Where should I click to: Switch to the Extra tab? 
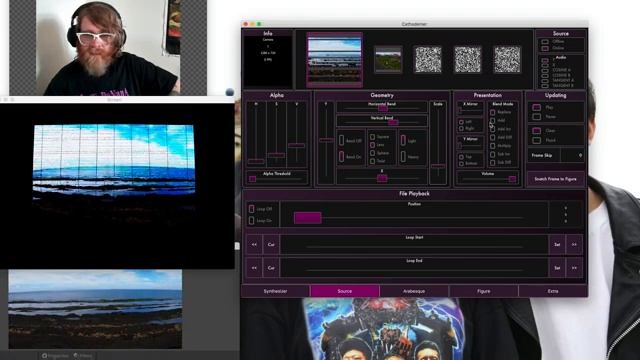553,291
